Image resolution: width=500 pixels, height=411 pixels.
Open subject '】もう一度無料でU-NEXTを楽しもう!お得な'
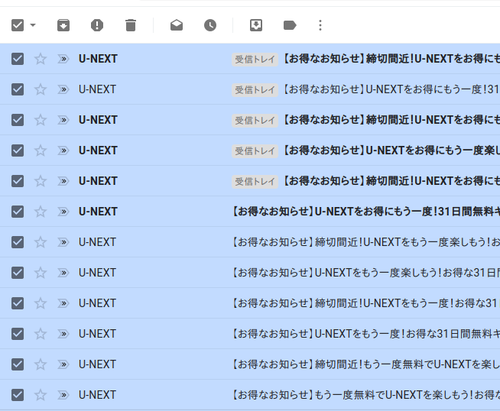tap(366, 395)
